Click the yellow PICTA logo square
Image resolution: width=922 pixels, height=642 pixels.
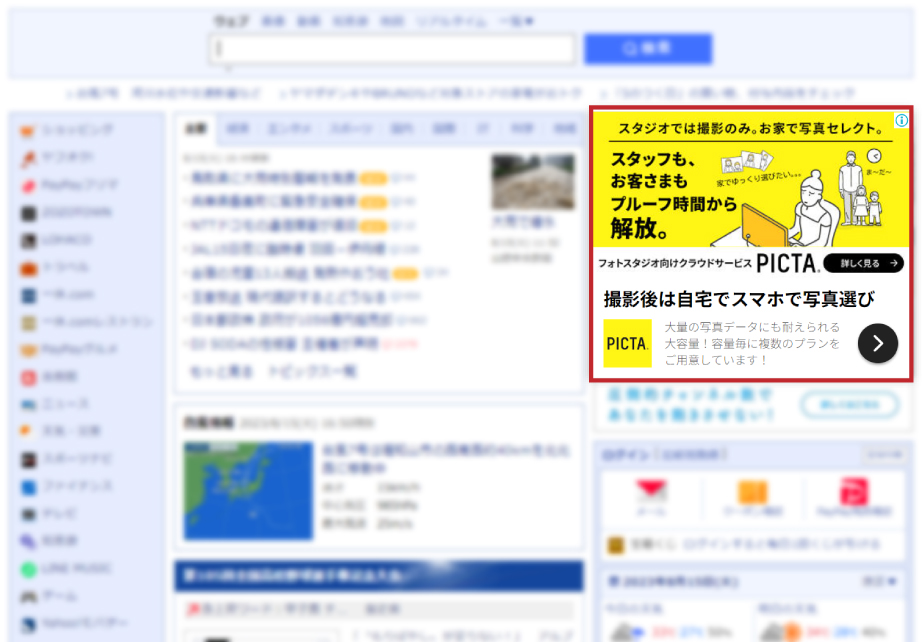627,343
